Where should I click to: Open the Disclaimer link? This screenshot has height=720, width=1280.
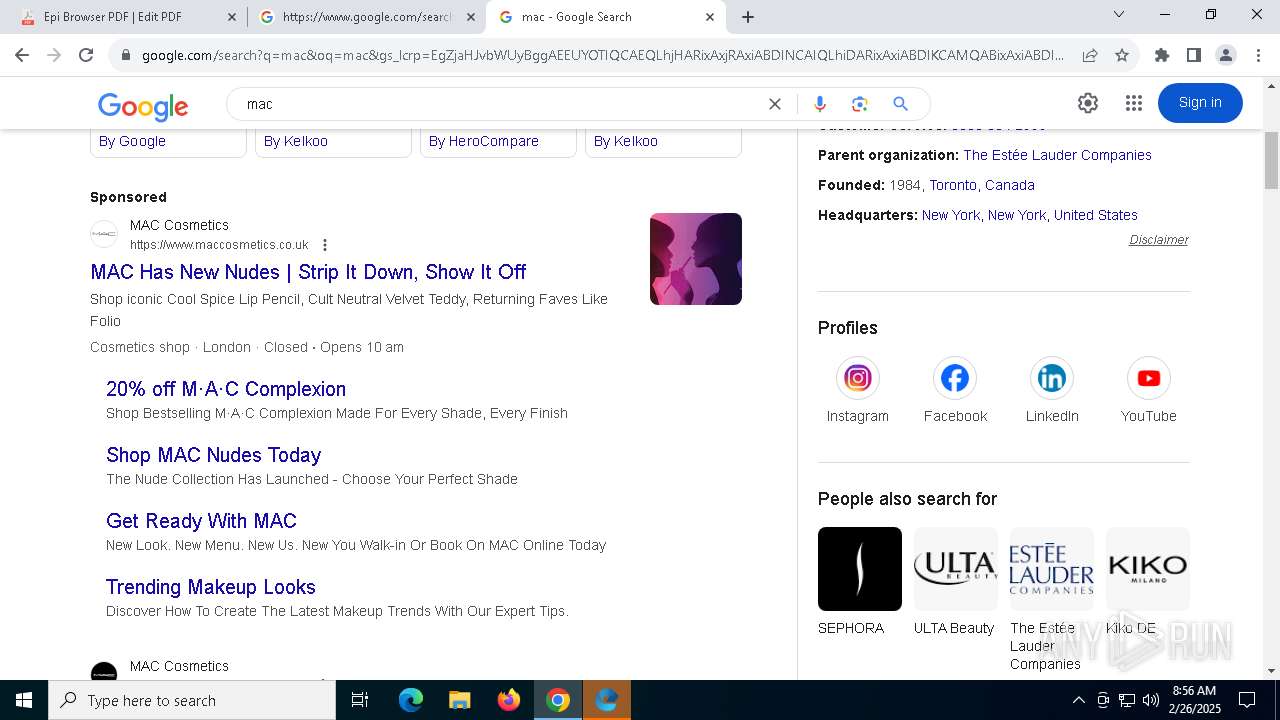click(x=1159, y=240)
